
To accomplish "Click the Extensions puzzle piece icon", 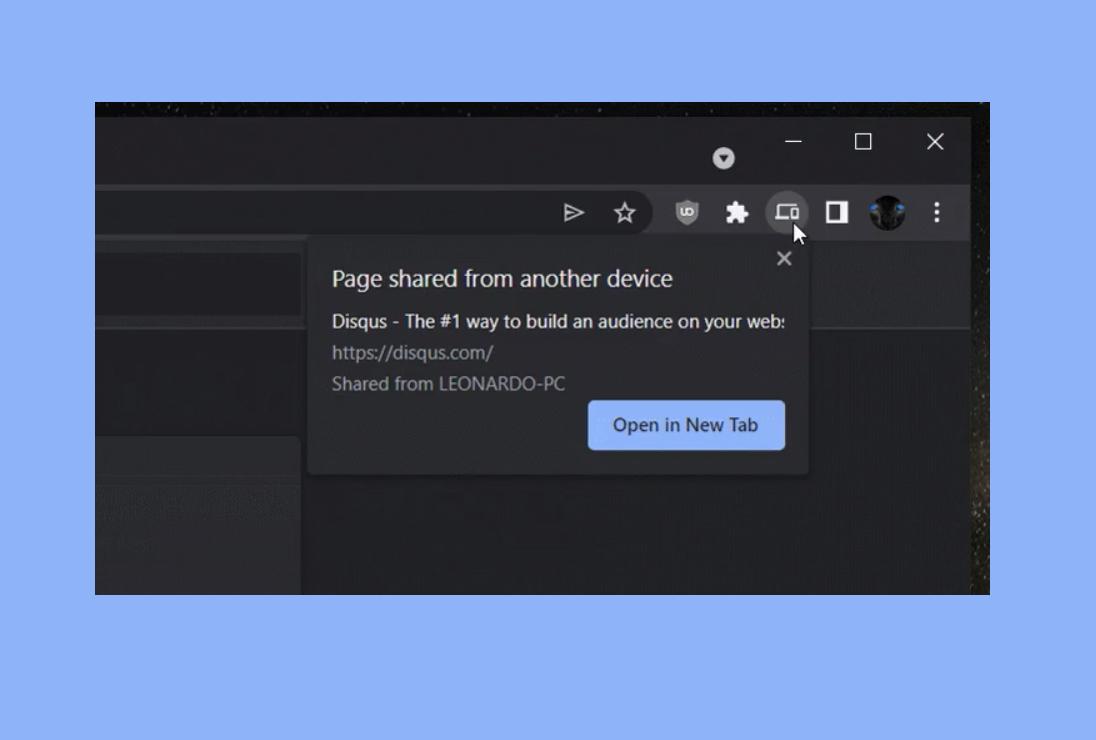I will (738, 212).
